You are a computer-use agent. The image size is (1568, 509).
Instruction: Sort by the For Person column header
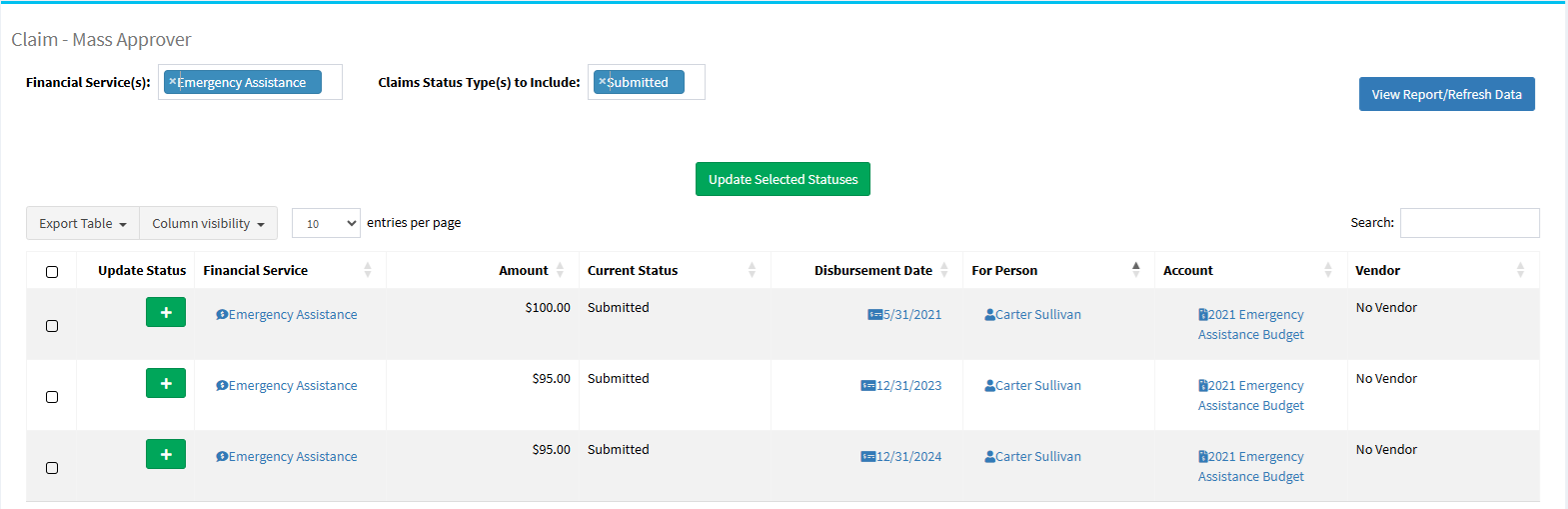point(1004,270)
